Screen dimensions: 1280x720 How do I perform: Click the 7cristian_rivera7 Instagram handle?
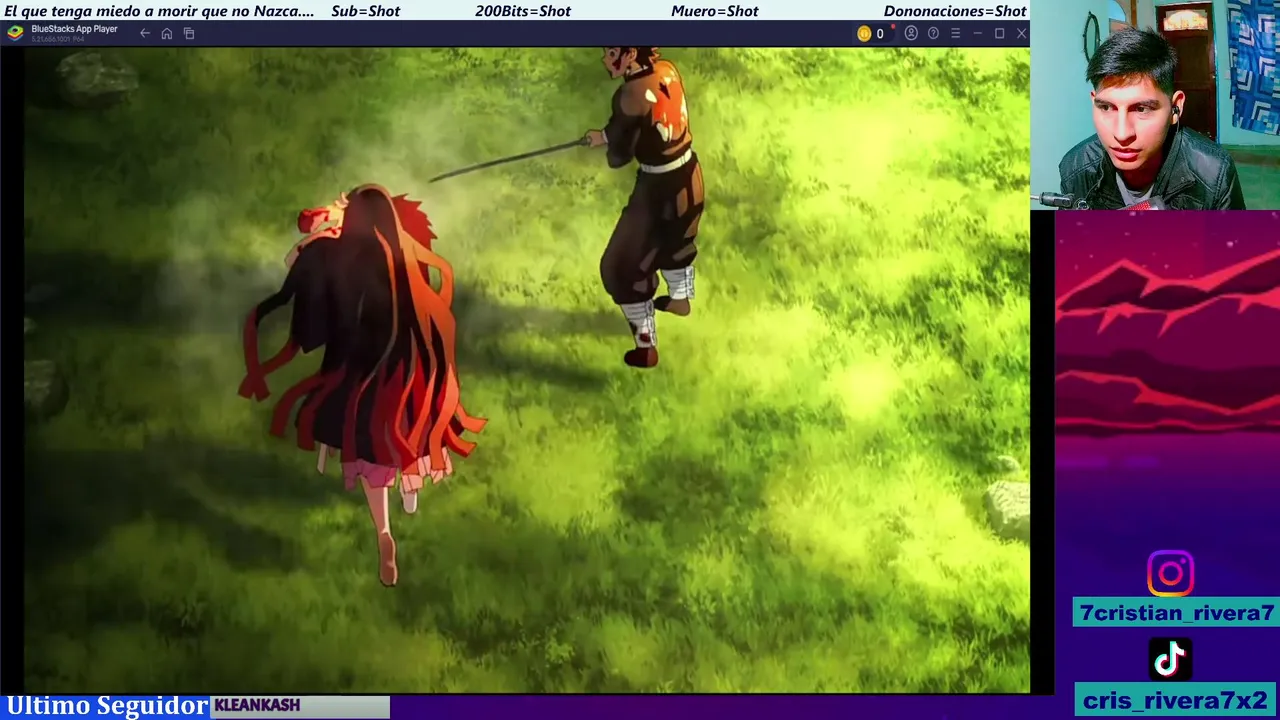(1176, 613)
